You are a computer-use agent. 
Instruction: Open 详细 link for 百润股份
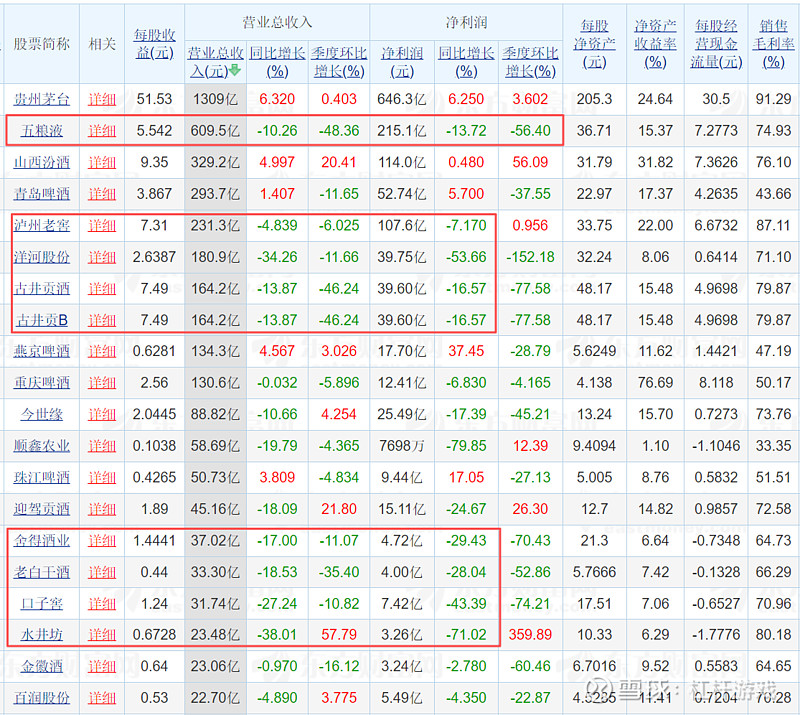pos(102,698)
